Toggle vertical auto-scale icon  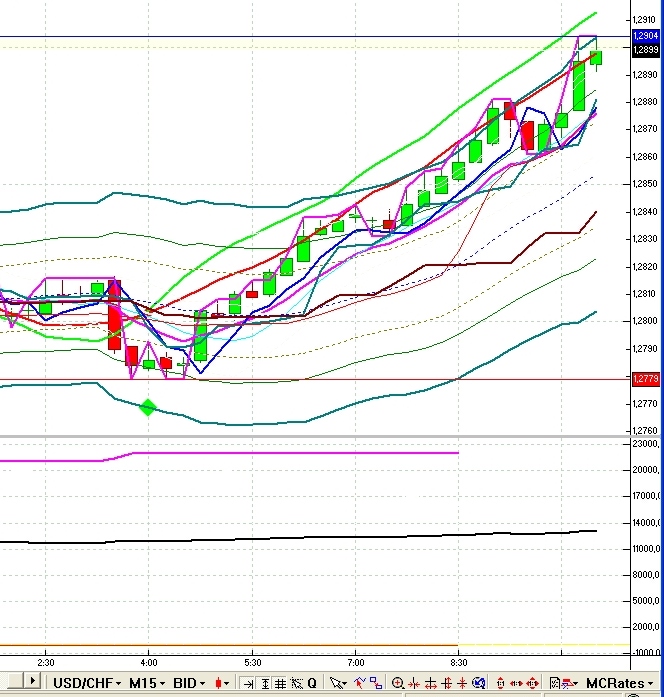click(265, 683)
